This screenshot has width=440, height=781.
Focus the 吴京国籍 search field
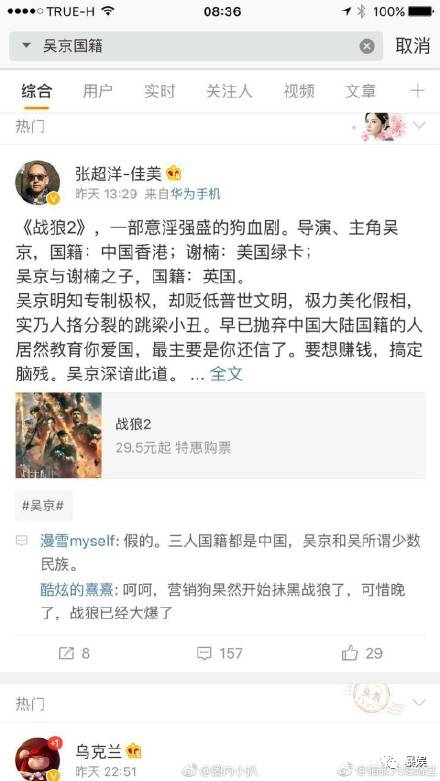196,46
